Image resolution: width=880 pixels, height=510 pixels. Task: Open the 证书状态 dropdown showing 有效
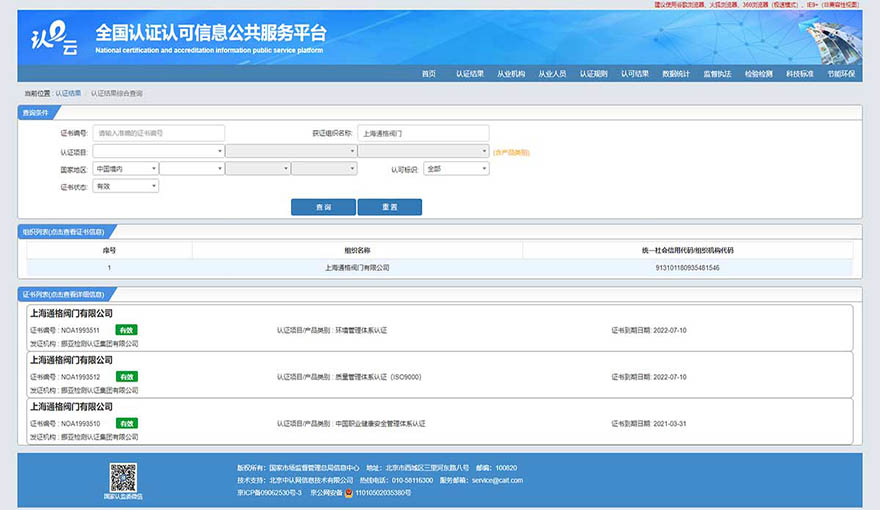tap(126, 186)
